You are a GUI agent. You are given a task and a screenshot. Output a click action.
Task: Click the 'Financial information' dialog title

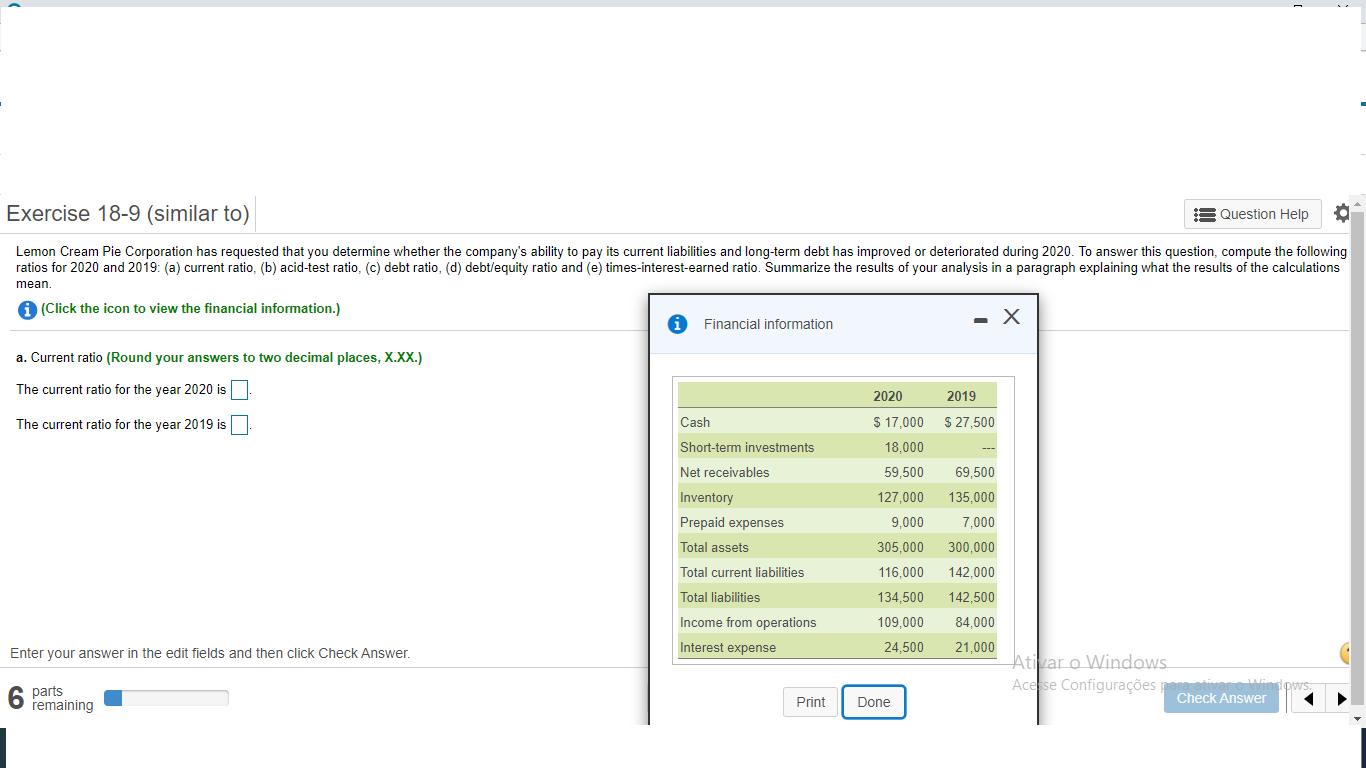[768, 324]
